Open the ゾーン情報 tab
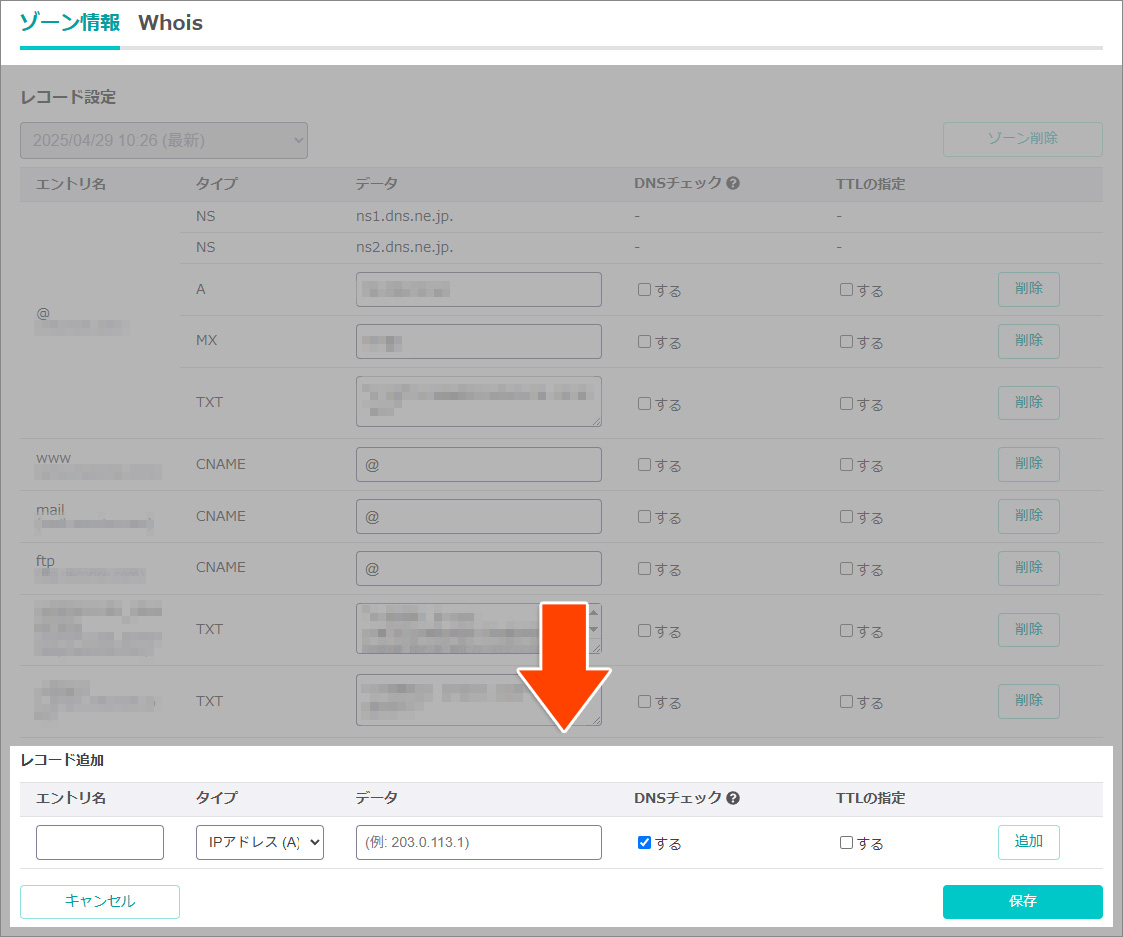The image size is (1123, 937). (69, 23)
